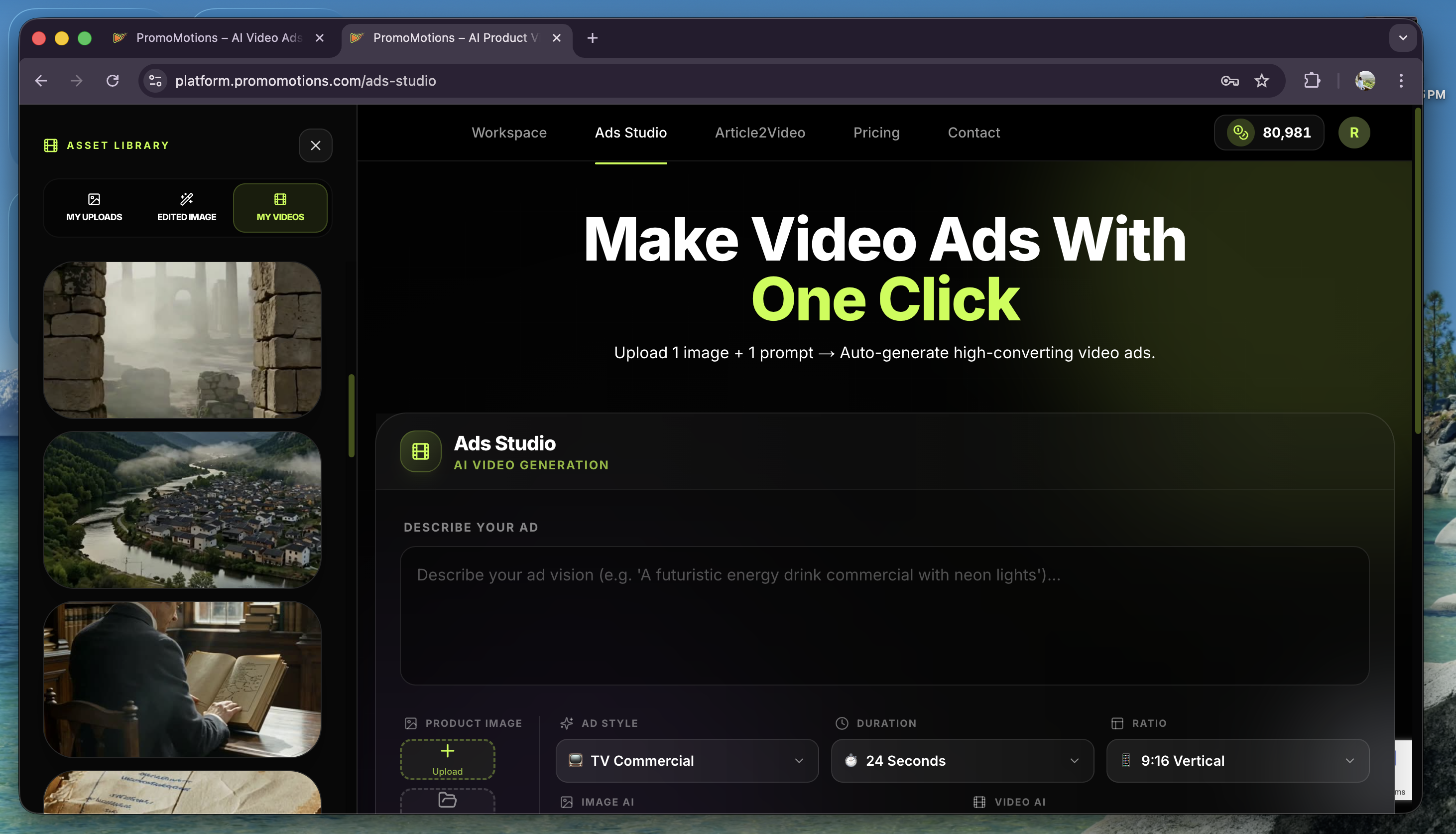The height and width of the screenshot is (834, 1456).
Task: Click the Ads Studio film icon
Action: [x=421, y=451]
